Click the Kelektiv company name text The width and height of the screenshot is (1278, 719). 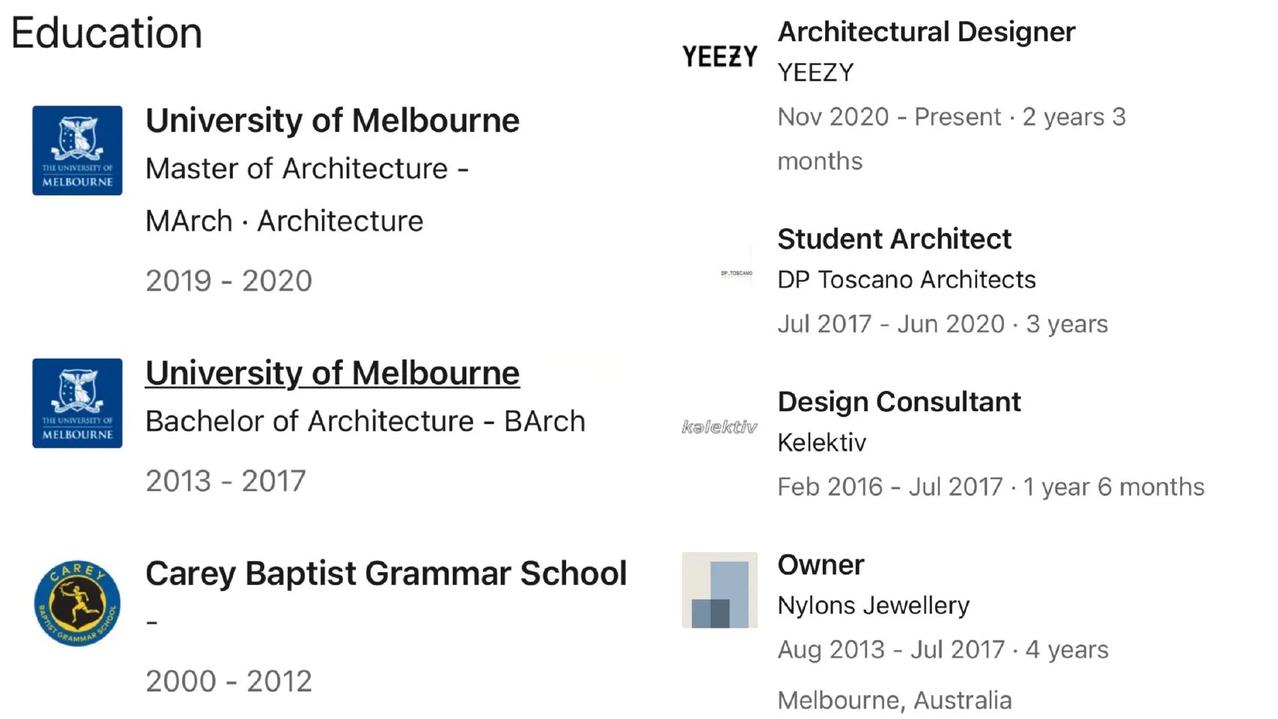click(x=821, y=443)
